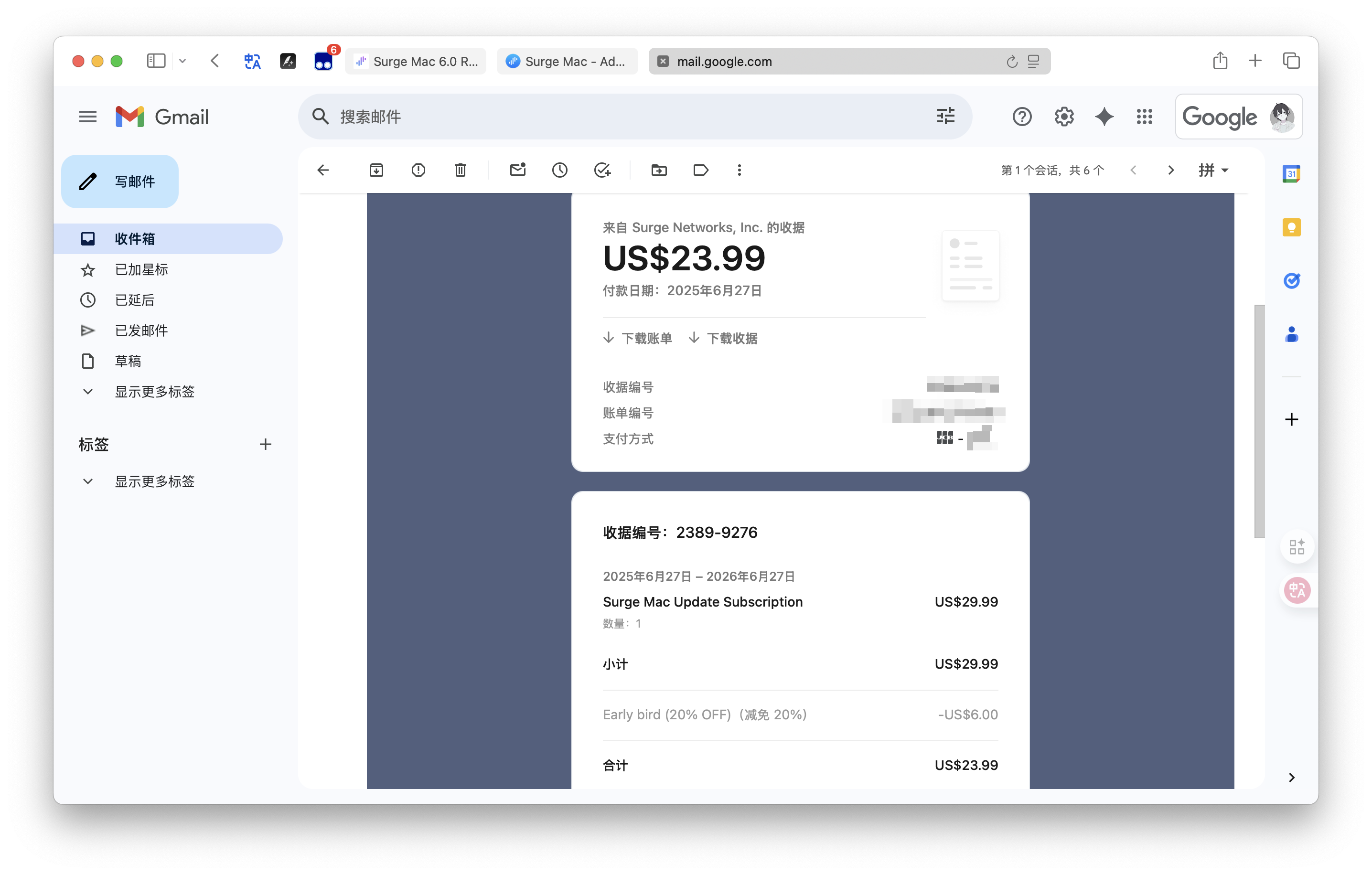
Task: Expand 显示更多标签 under the inbox list
Action: (x=154, y=391)
